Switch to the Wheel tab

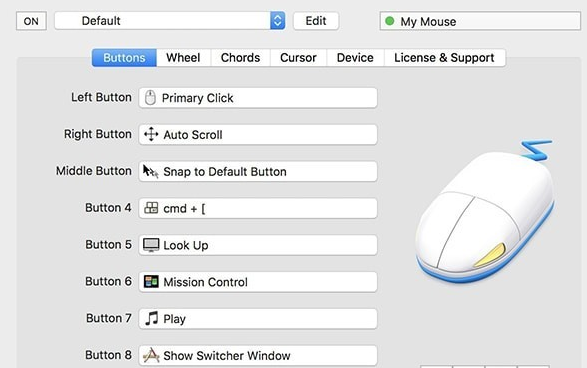click(x=183, y=58)
